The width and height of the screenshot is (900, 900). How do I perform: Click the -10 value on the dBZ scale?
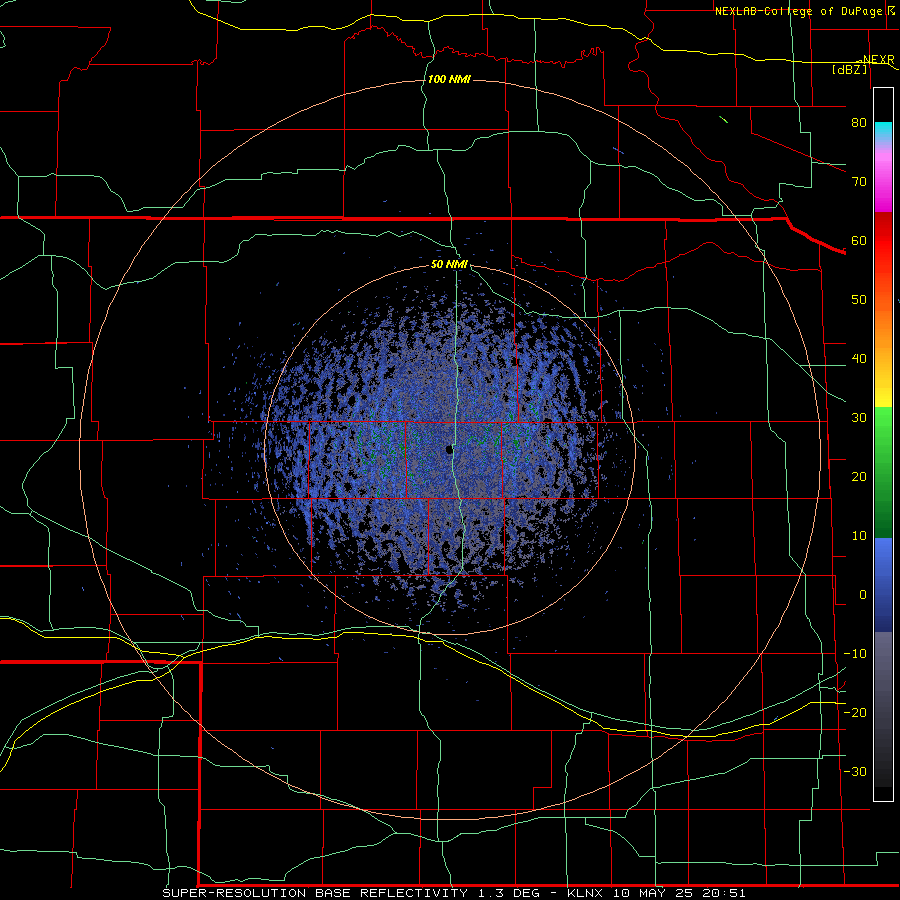pos(855,654)
